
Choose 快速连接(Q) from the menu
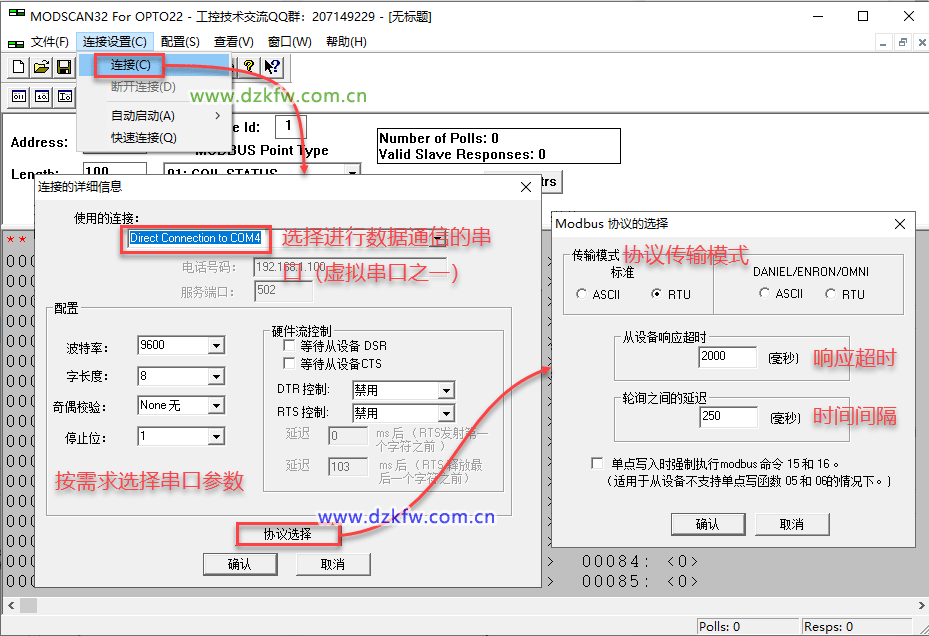pos(144,138)
